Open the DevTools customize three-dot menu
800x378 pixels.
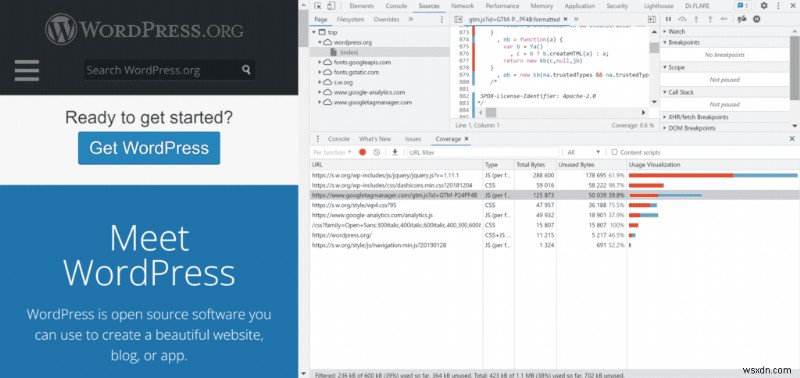click(x=779, y=6)
